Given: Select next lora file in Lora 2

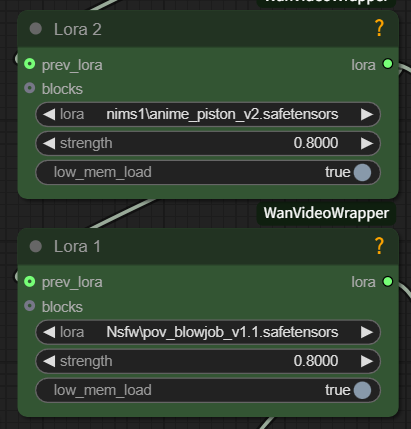Looking at the screenshot, I should point(367,114).
